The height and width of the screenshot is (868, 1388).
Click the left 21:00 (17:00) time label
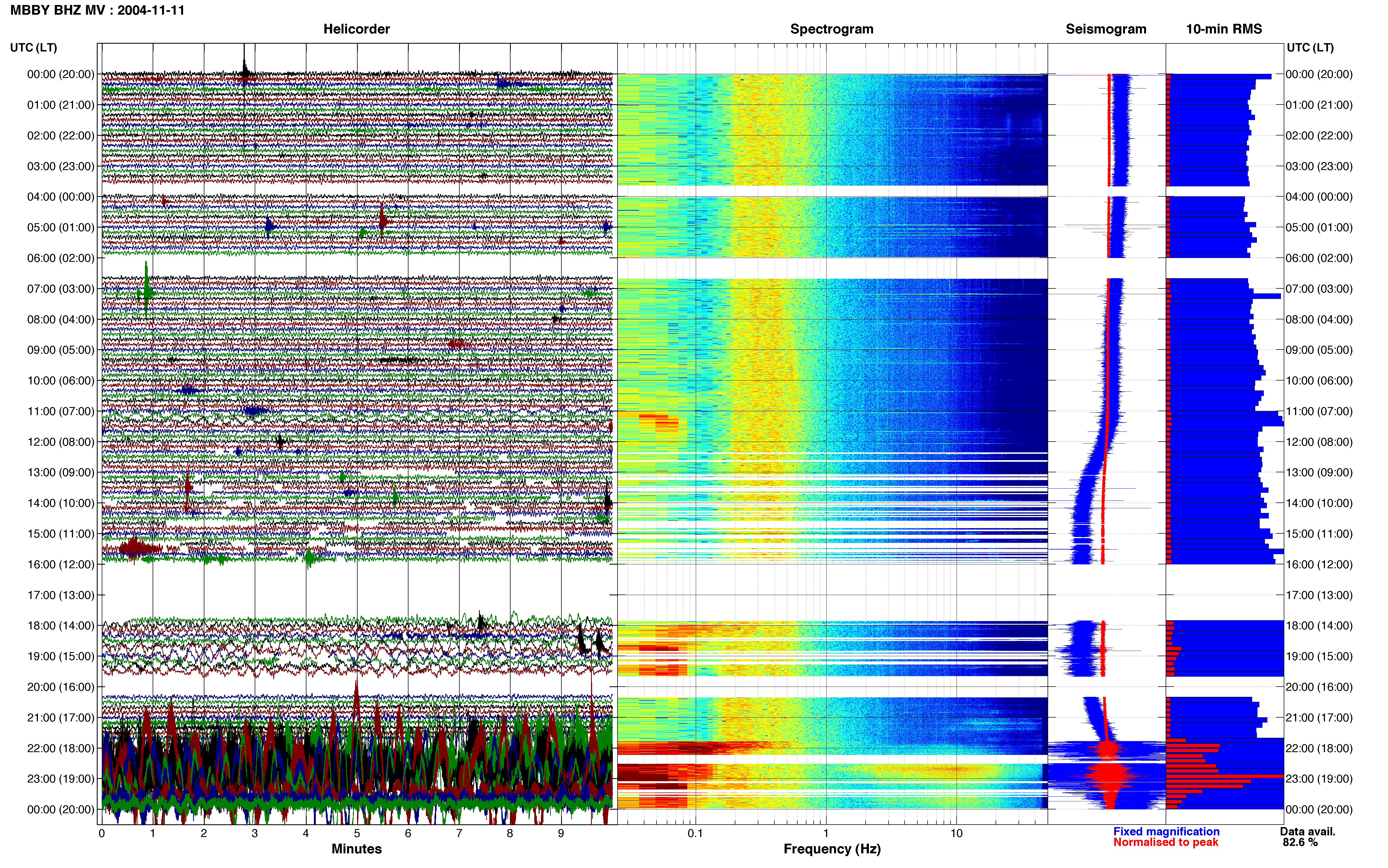point(61,717)
